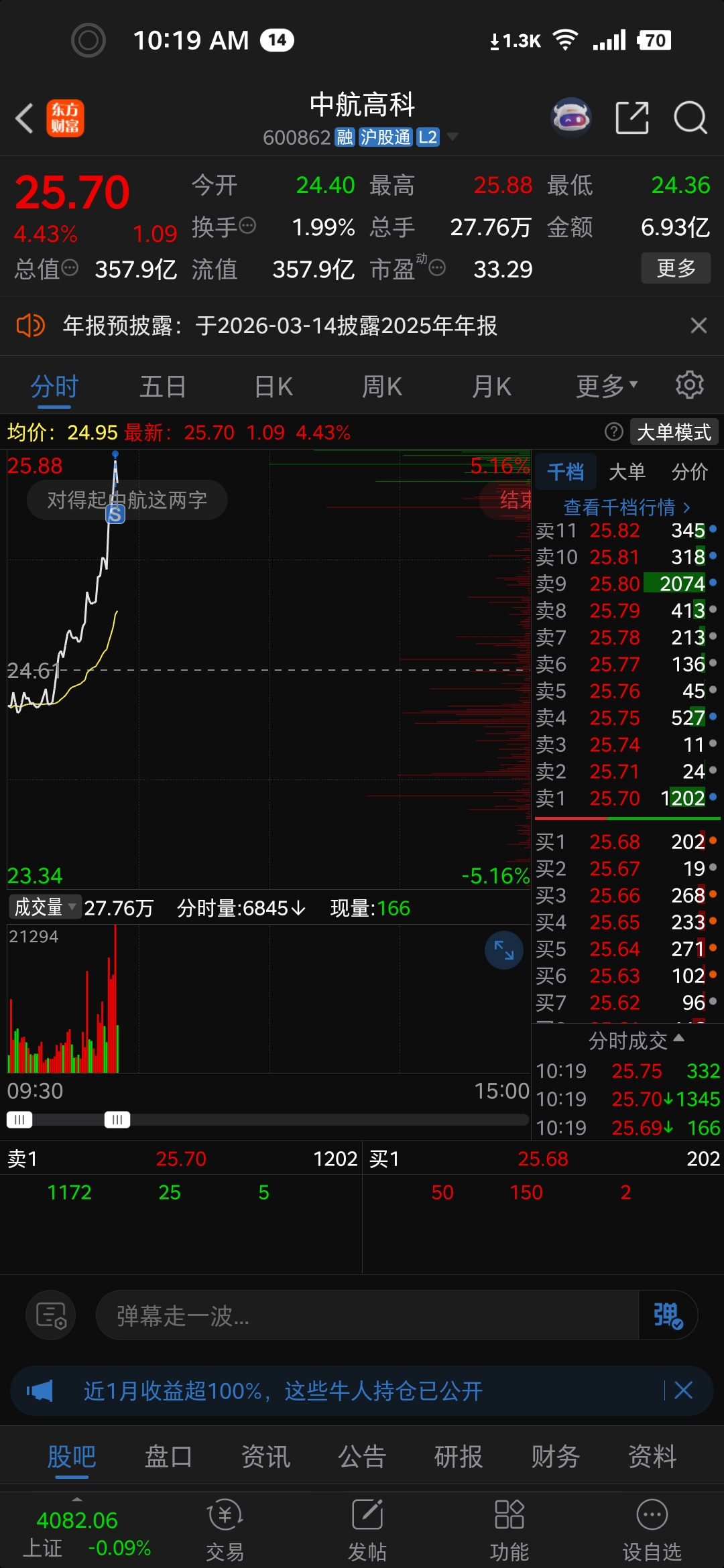Image resolution: width=724 pixels, height=1568 pixels.
Task: Open chart settings gear icon
Action: [x=689, y=385]
